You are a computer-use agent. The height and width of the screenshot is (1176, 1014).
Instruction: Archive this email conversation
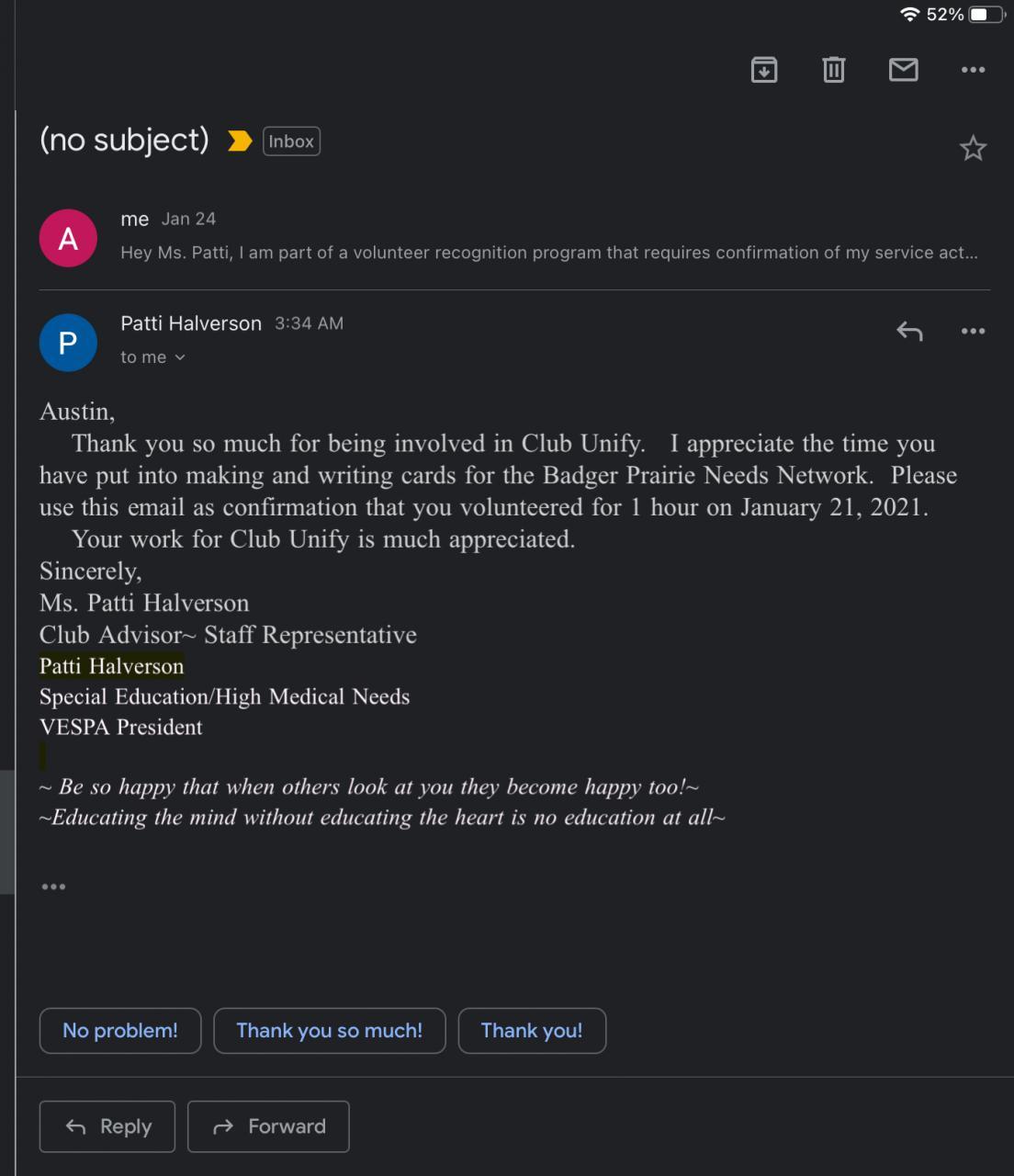(x=764, y=70)
